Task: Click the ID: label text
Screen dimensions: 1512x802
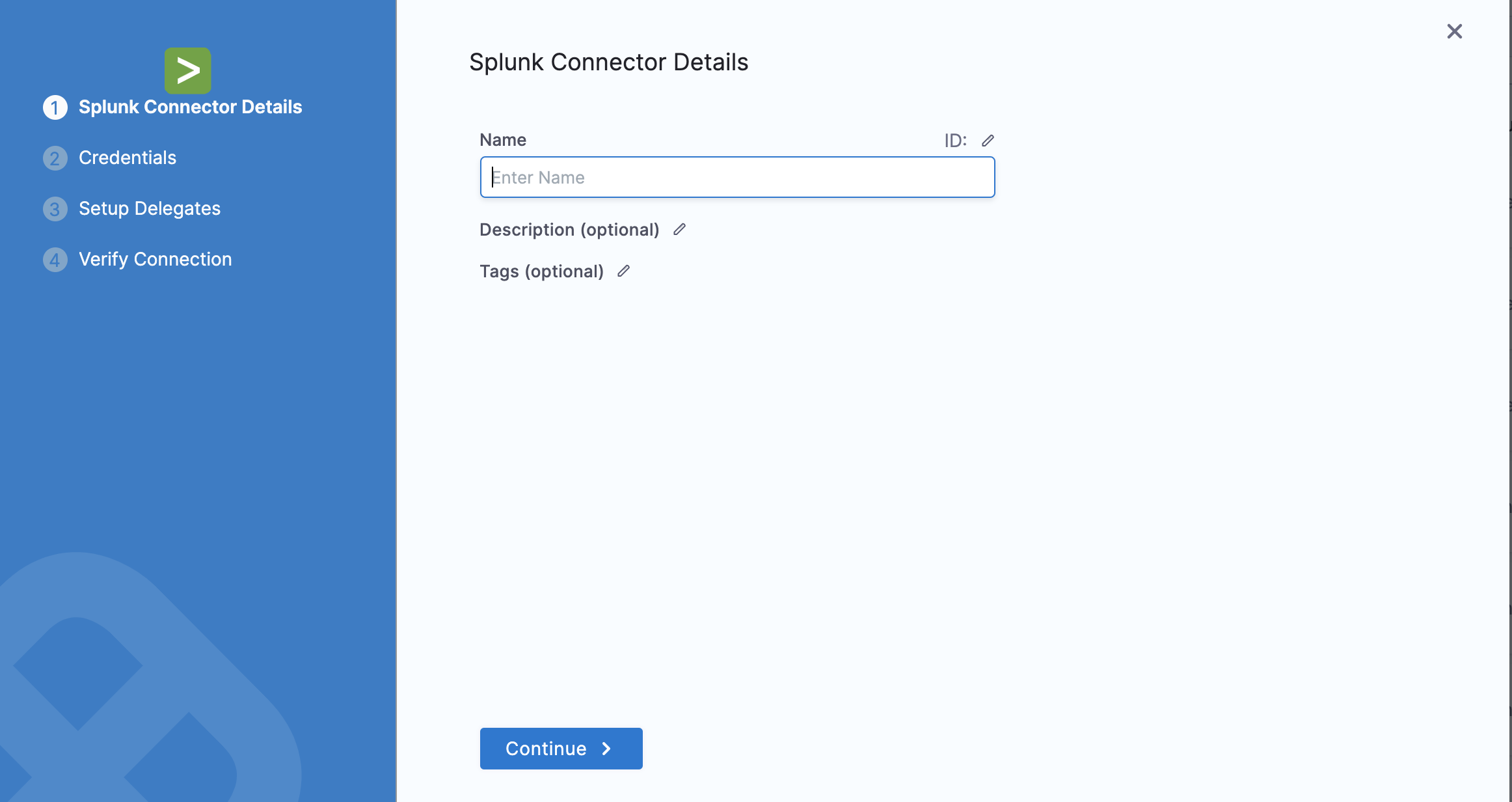Action: click(x=955, y=141)
